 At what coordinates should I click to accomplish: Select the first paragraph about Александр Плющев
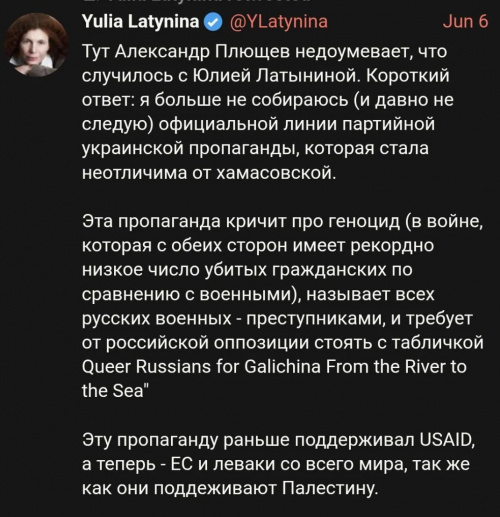point(268,112)
